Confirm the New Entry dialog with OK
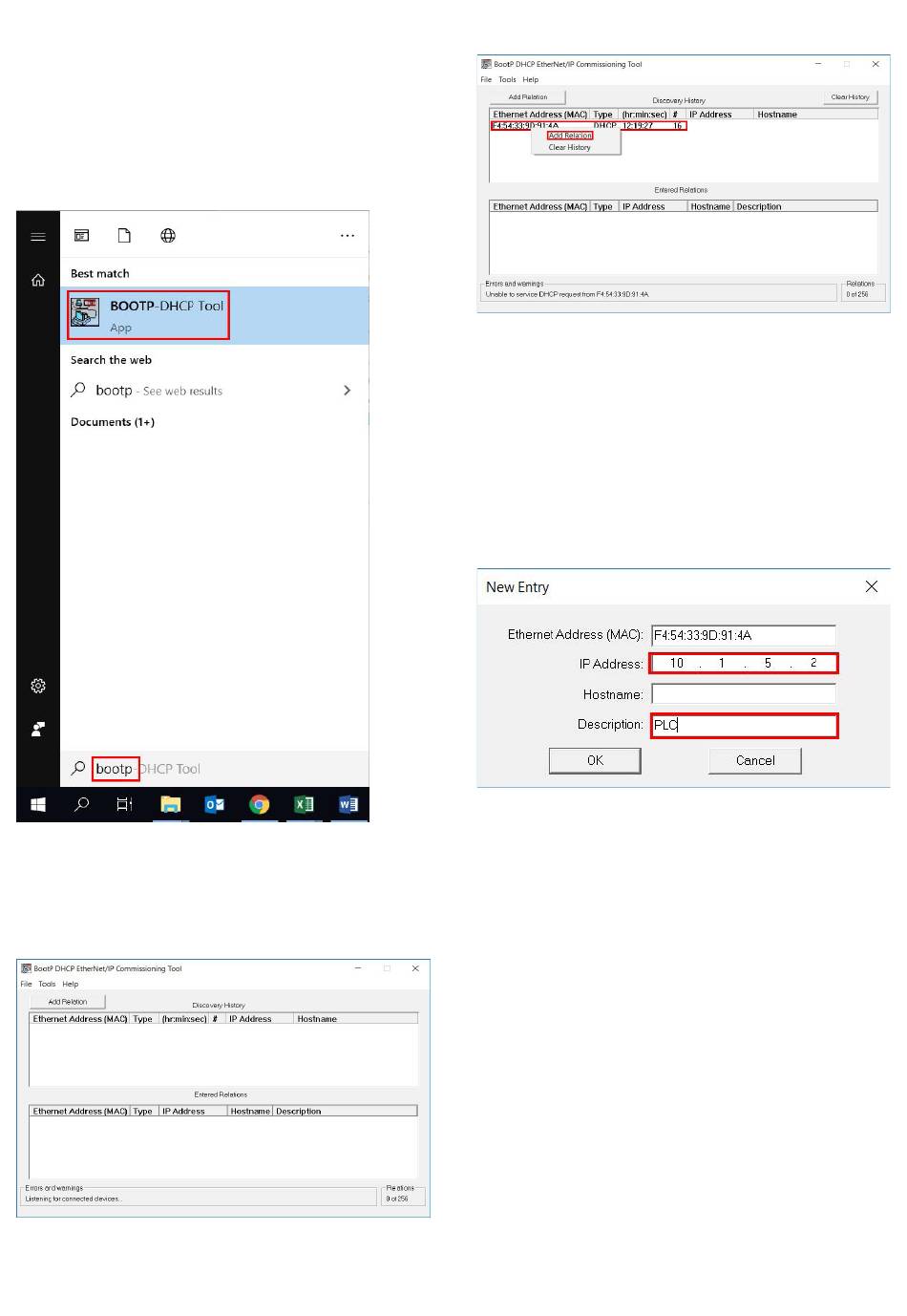The image size is (907, 1316). point(595,760)
